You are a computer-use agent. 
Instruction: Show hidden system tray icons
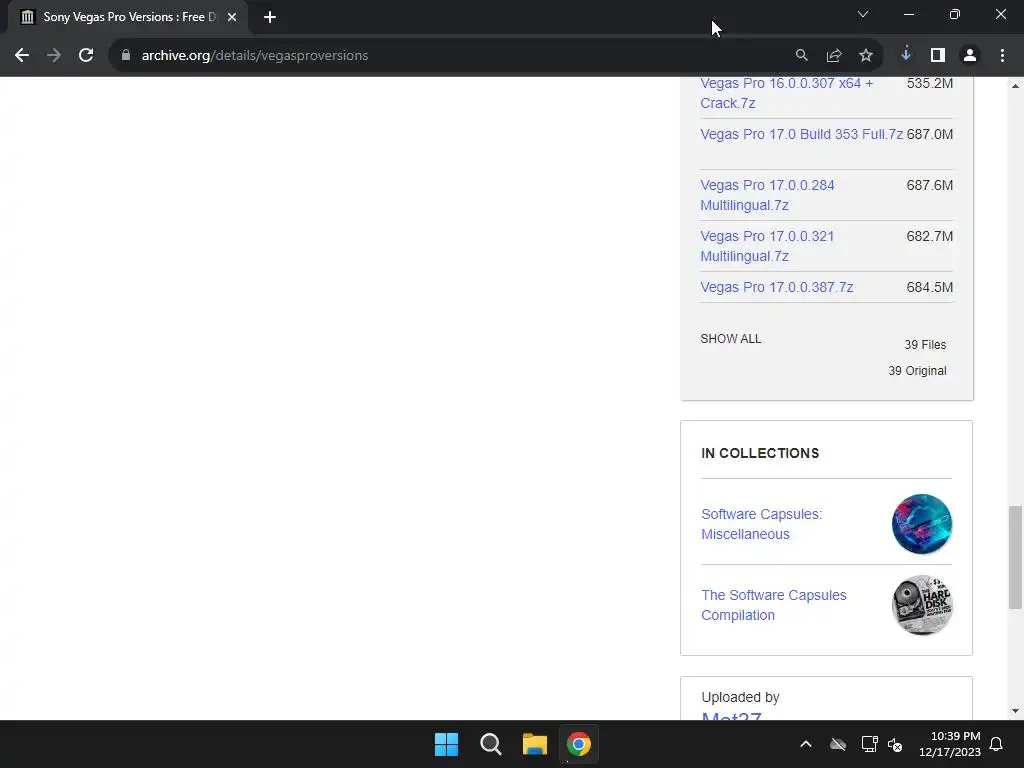pyautogui.click(x=806, y=744)
